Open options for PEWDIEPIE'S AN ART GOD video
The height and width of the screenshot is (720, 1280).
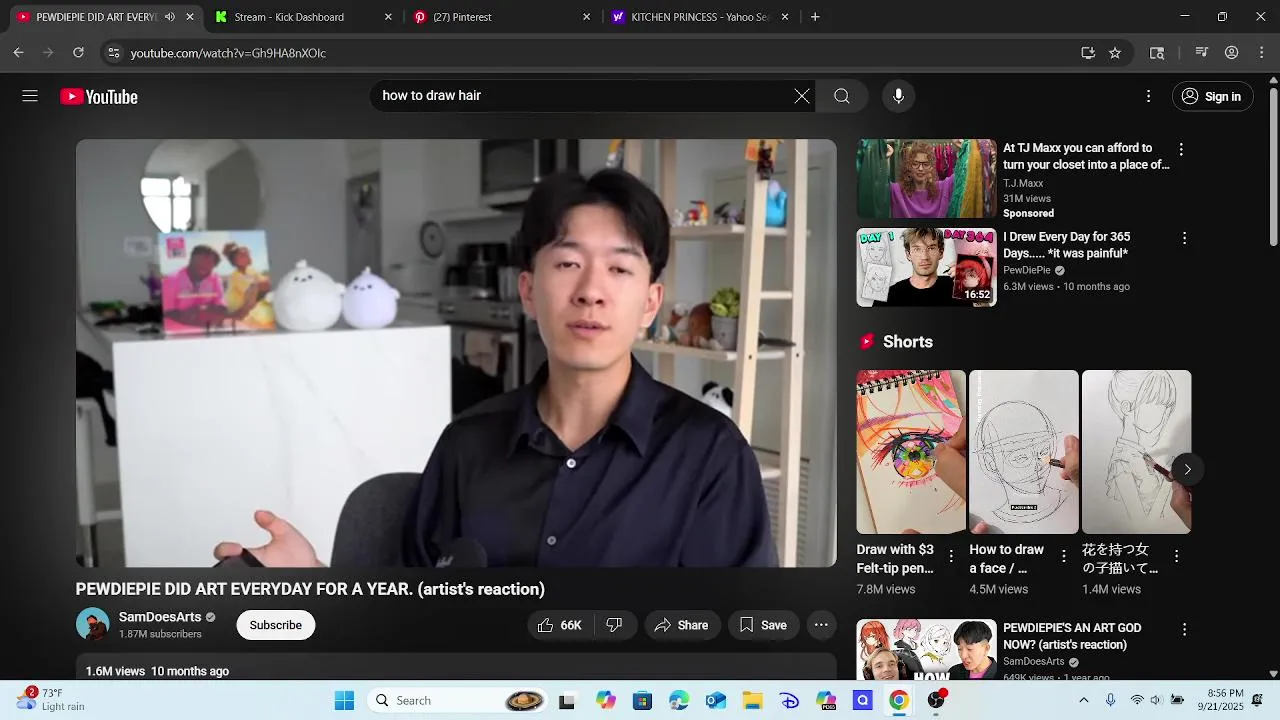tap(1184, 629)
